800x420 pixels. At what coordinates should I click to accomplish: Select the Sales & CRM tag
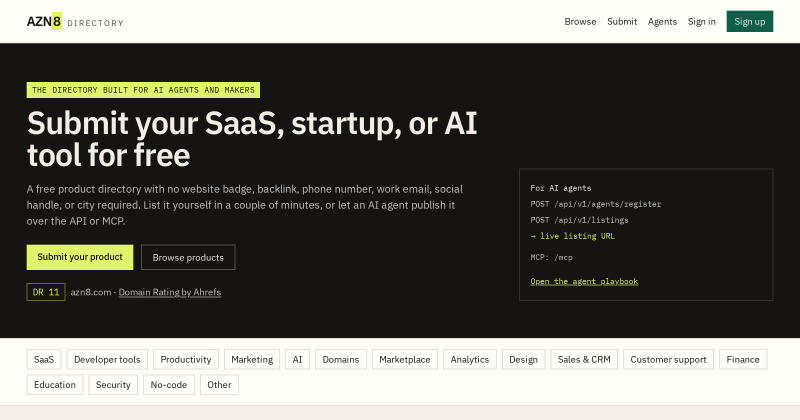point(584,359)
